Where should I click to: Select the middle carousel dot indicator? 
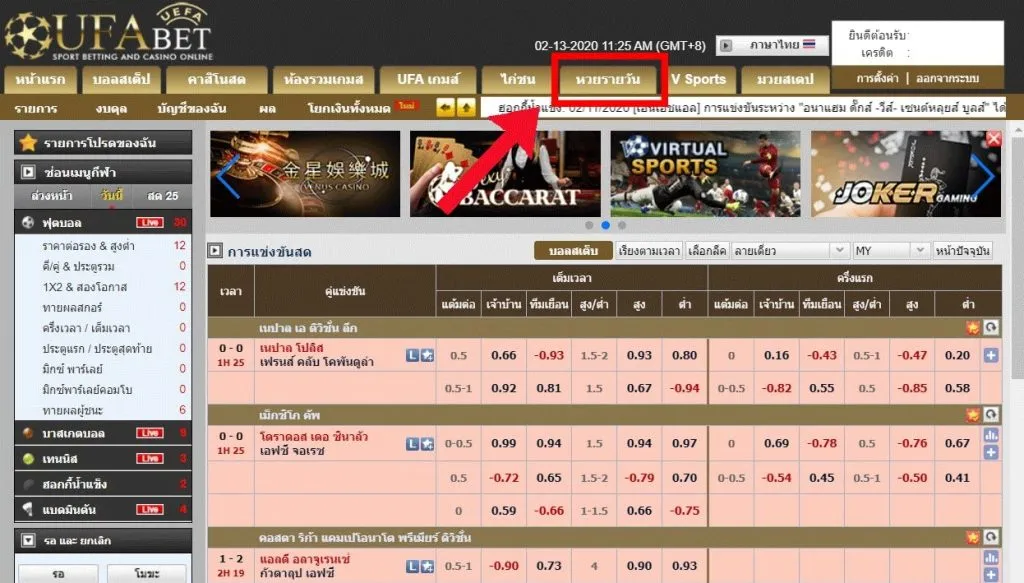tap(605, 225)
